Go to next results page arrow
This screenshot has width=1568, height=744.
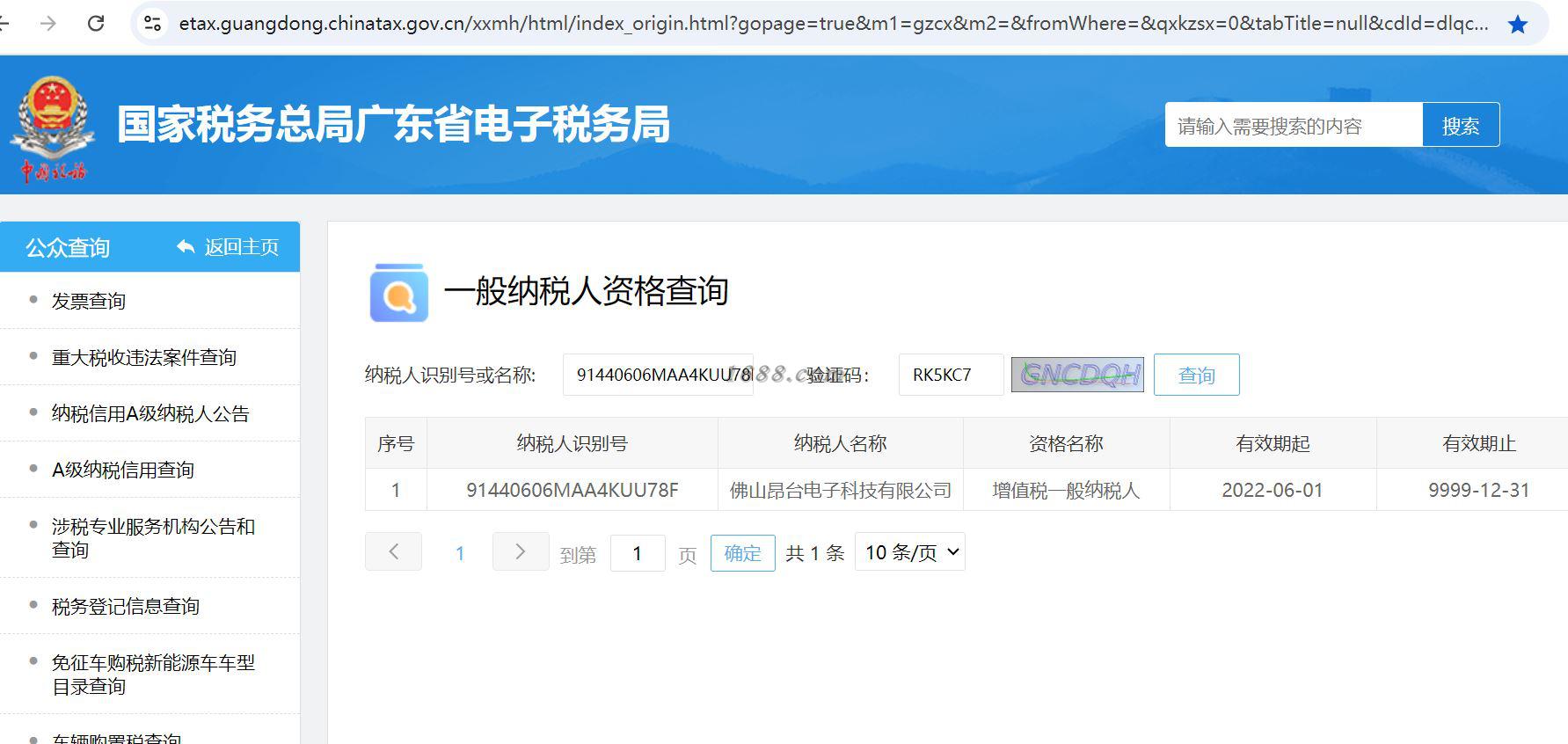tap(521, 551)
